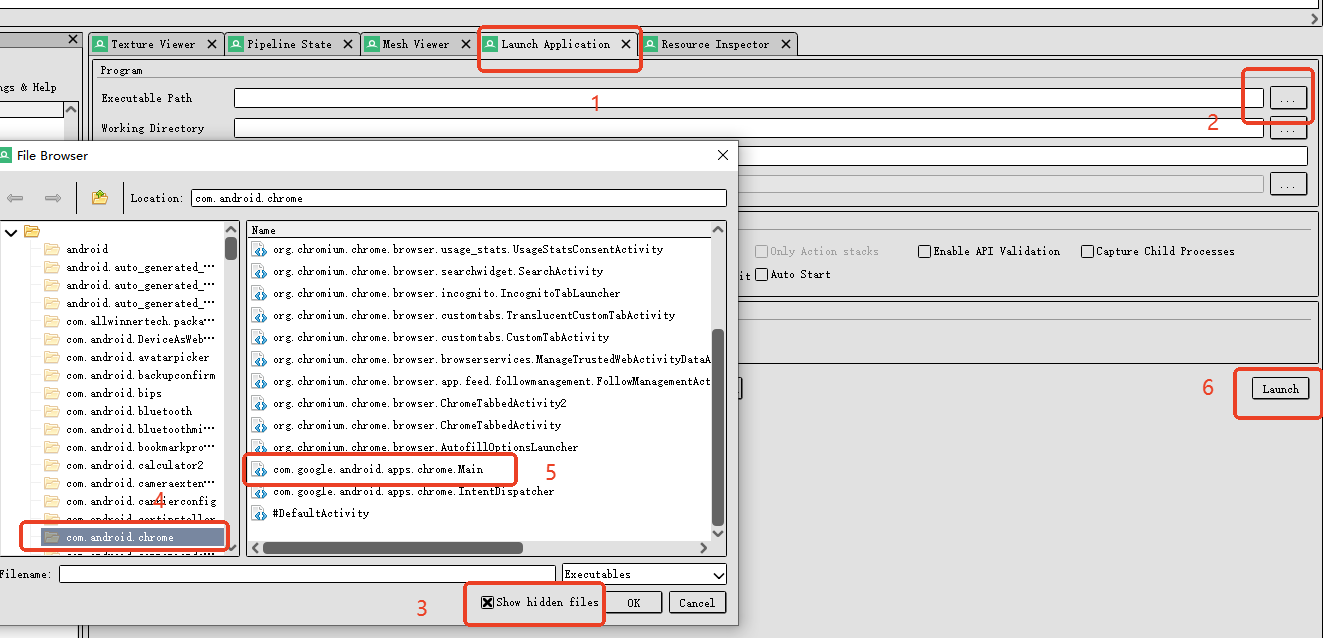Click the icon beside incognito.IncognitoTabLauncher entry

click(259, 293)
